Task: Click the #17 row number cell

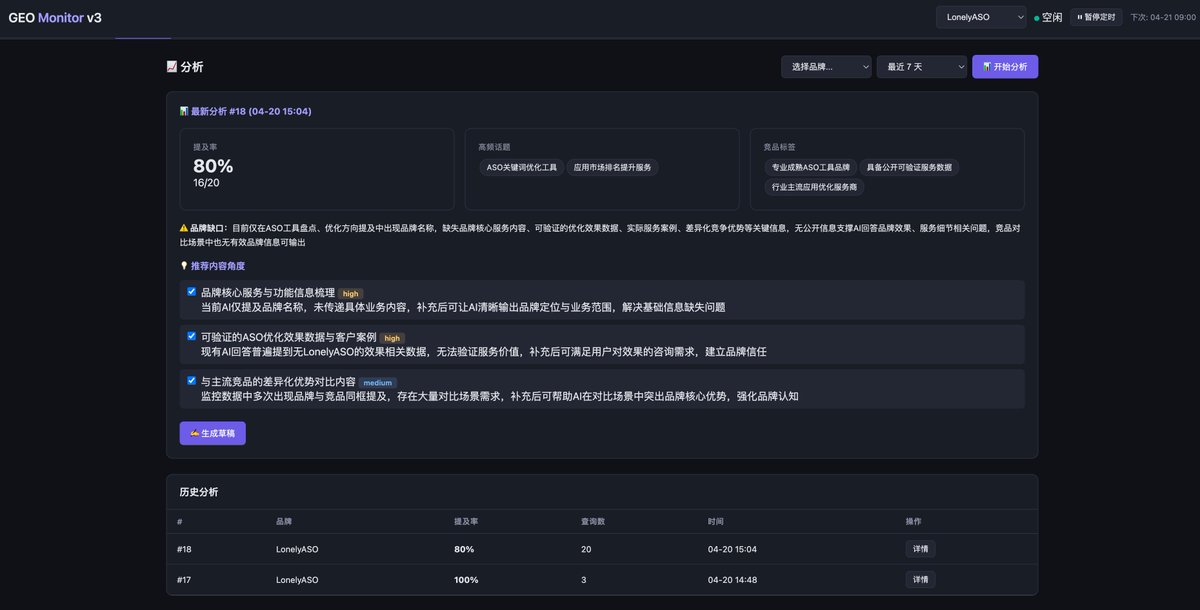Action: coord(184,579)
